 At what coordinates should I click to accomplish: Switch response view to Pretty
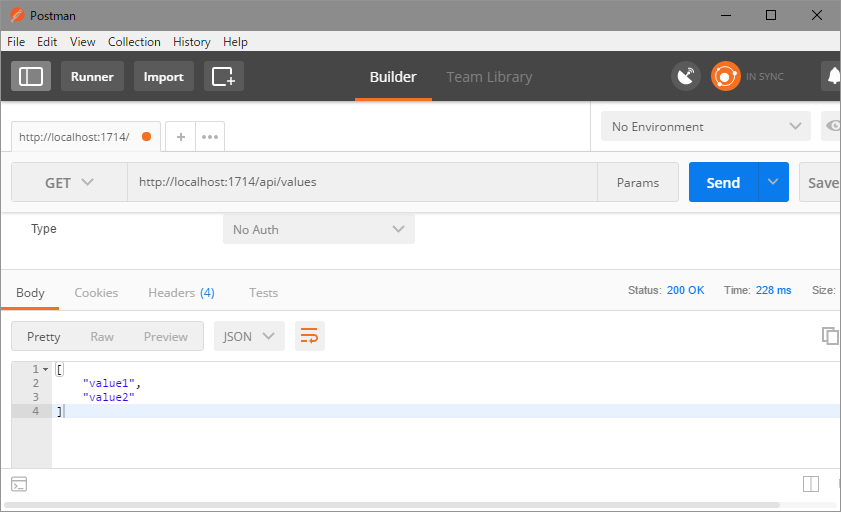(43, 336)
